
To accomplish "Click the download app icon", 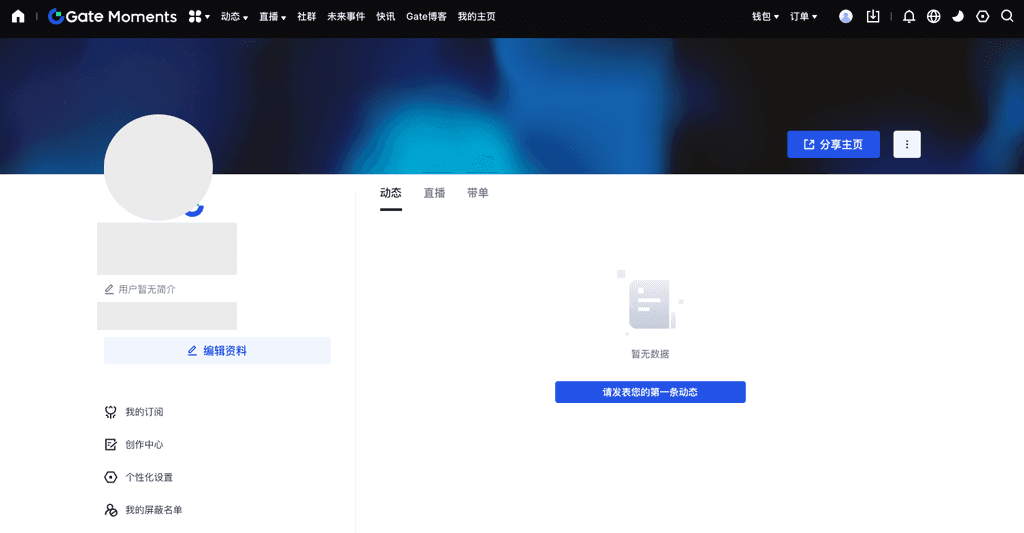I will (x=873, y=17).
